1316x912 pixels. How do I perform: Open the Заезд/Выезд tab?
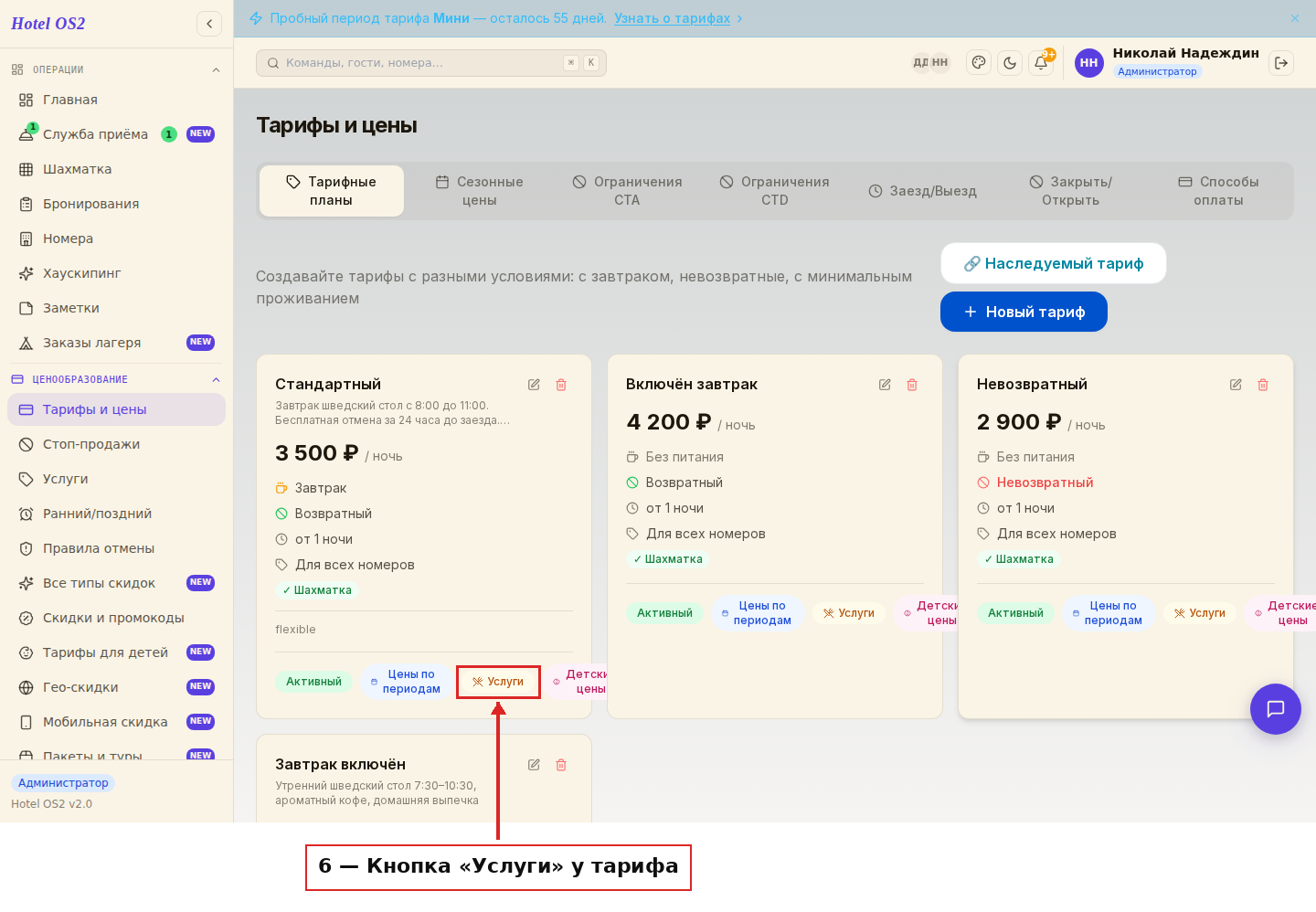[x=923, y=191]
